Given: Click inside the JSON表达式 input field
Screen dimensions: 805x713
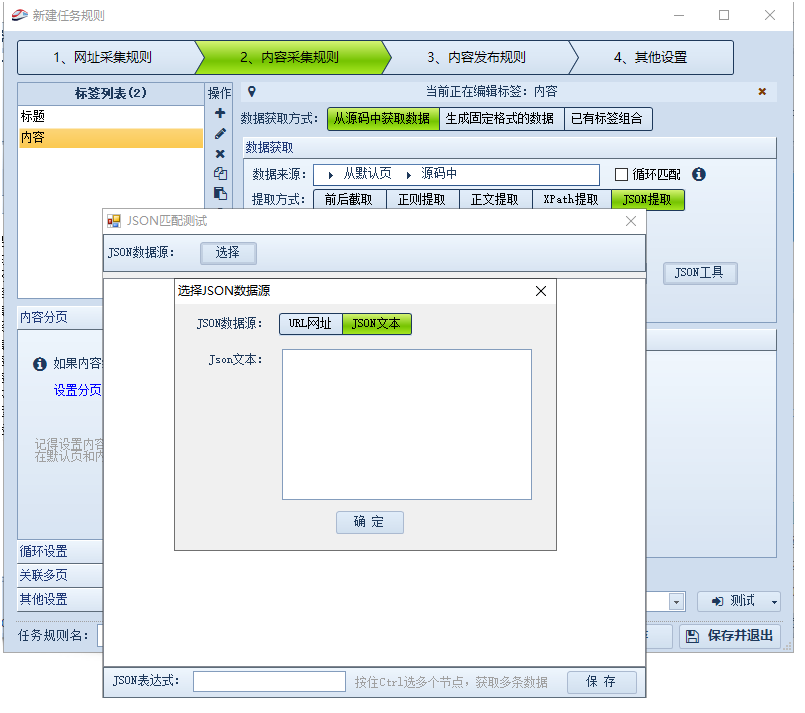Looking at the screenshot, I should click(268, 681).
